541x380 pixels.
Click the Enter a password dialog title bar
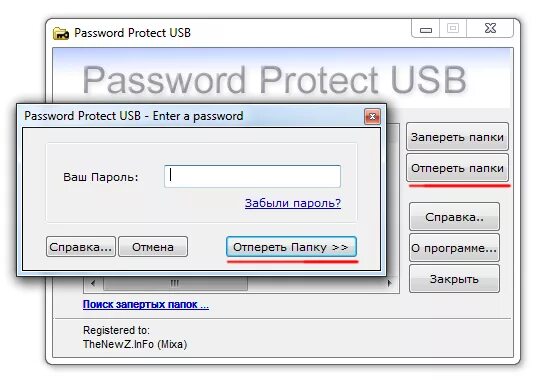tap(193, 116)
